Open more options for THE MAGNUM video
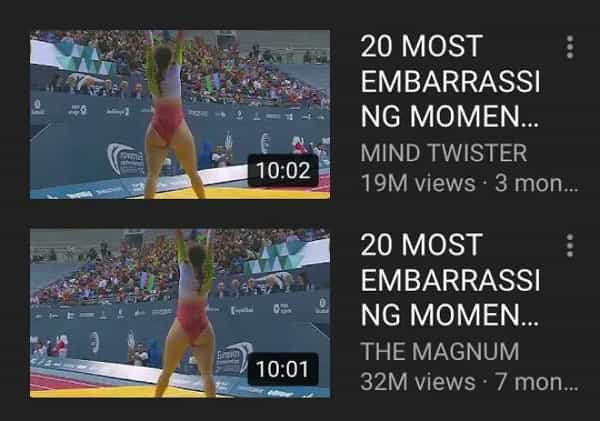This screenshot has height=421, width=600. tap(570, 246)
